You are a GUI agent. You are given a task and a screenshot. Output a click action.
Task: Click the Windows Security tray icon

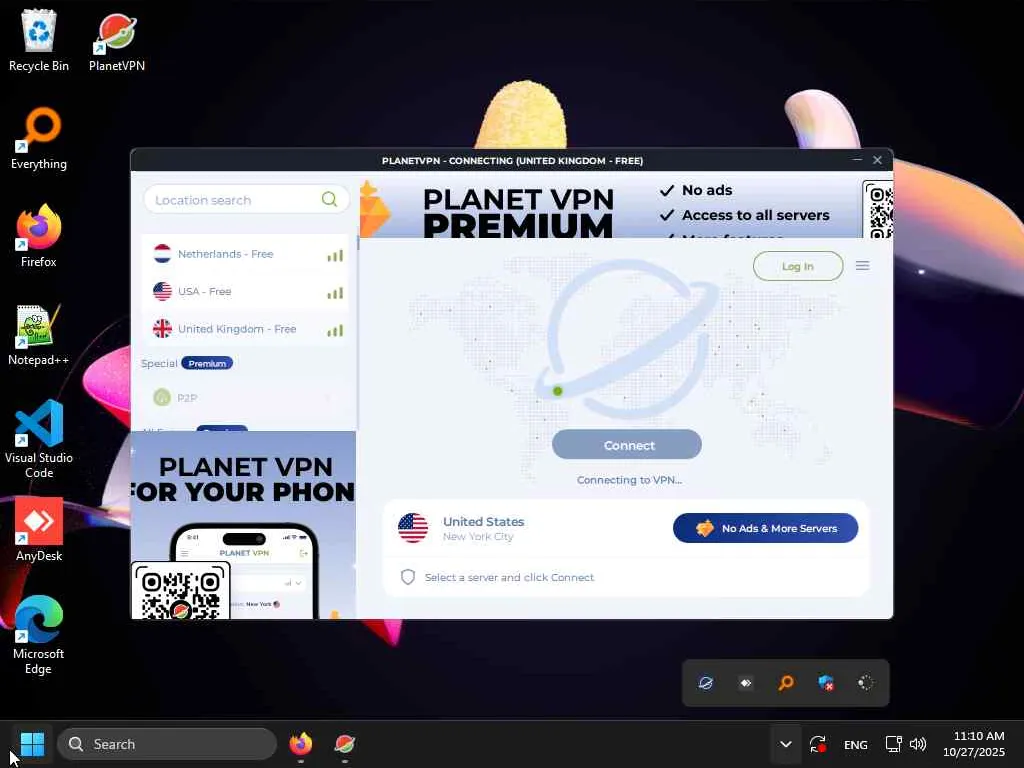(825, 683)
